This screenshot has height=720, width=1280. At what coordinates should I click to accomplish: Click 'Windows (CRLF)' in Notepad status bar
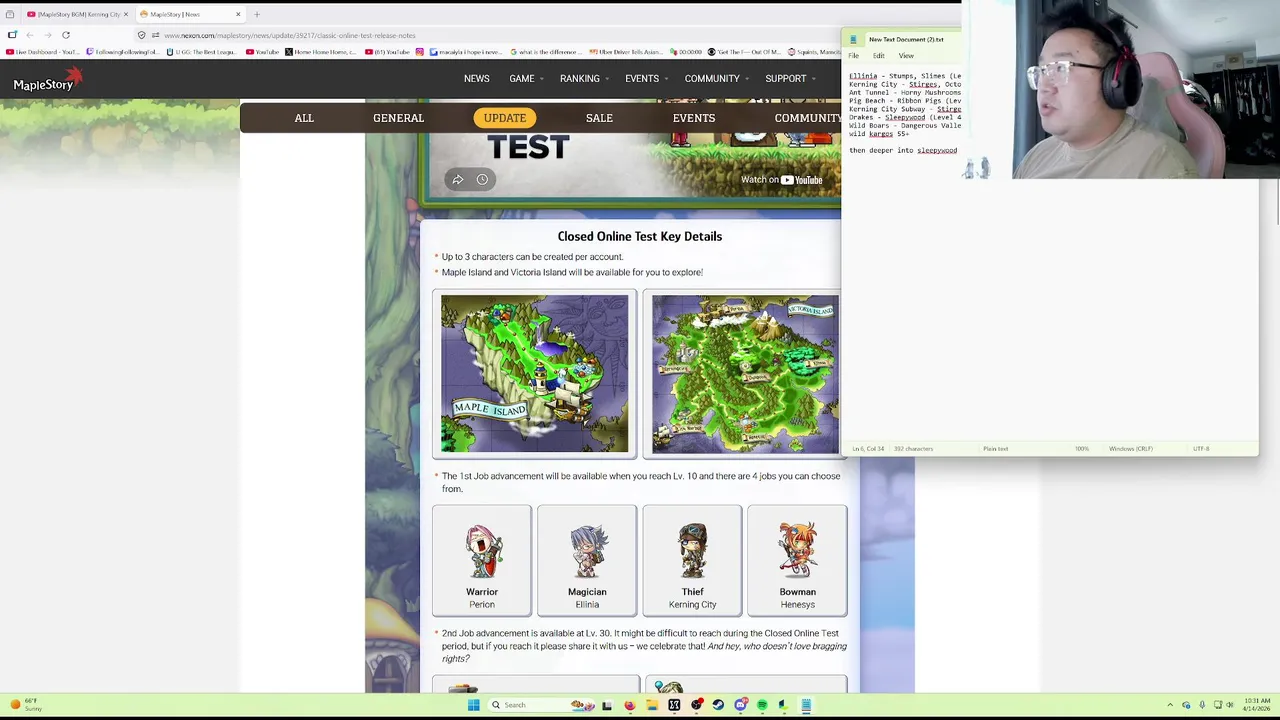[x=1131, y=449]
